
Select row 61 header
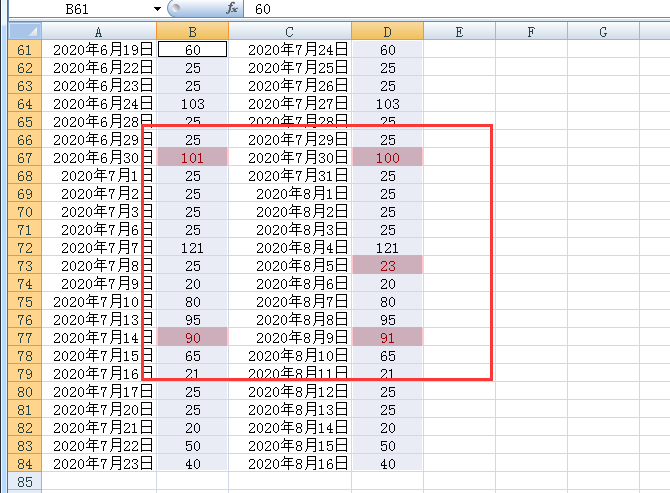coord(25,50)
